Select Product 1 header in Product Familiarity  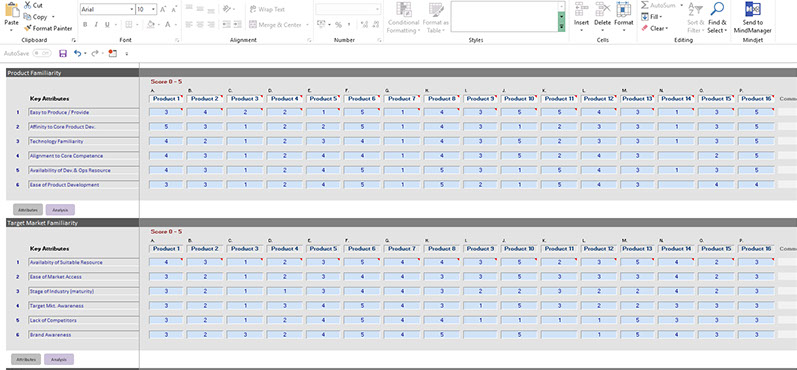point(166,99)
